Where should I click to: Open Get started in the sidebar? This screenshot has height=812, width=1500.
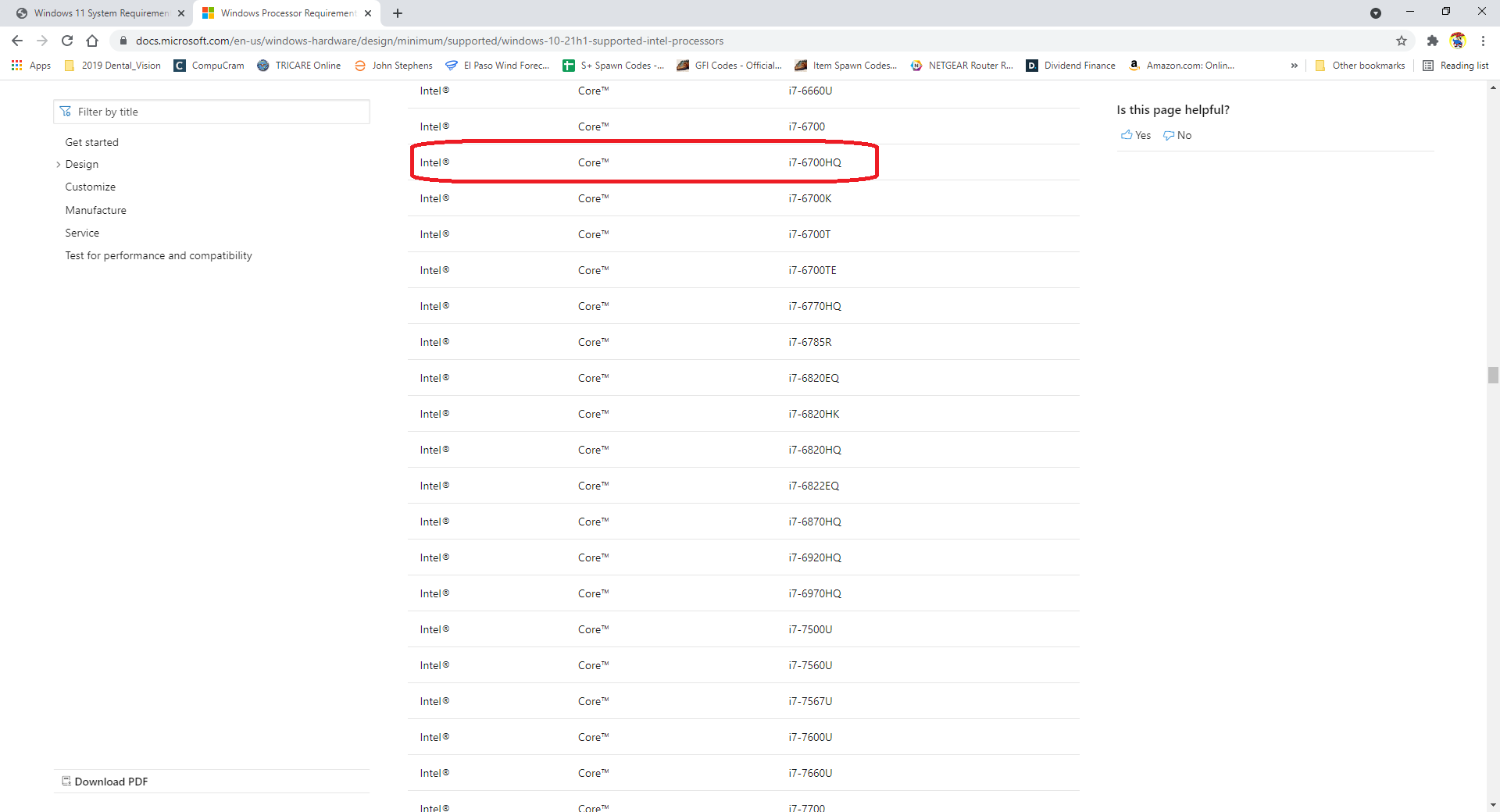[x=92, y=142]
